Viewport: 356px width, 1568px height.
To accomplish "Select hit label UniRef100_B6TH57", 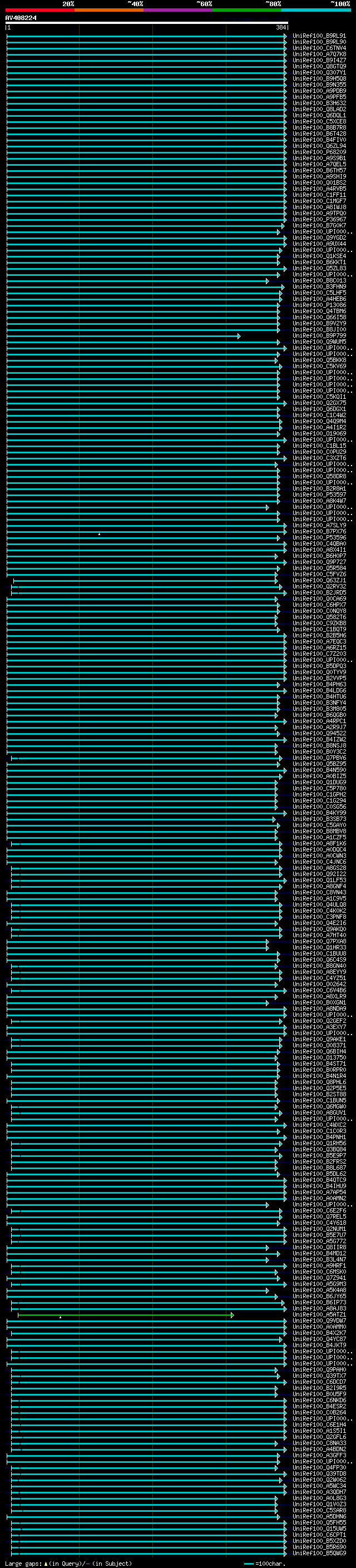I will pyautogui.click(x=319, y=170).
